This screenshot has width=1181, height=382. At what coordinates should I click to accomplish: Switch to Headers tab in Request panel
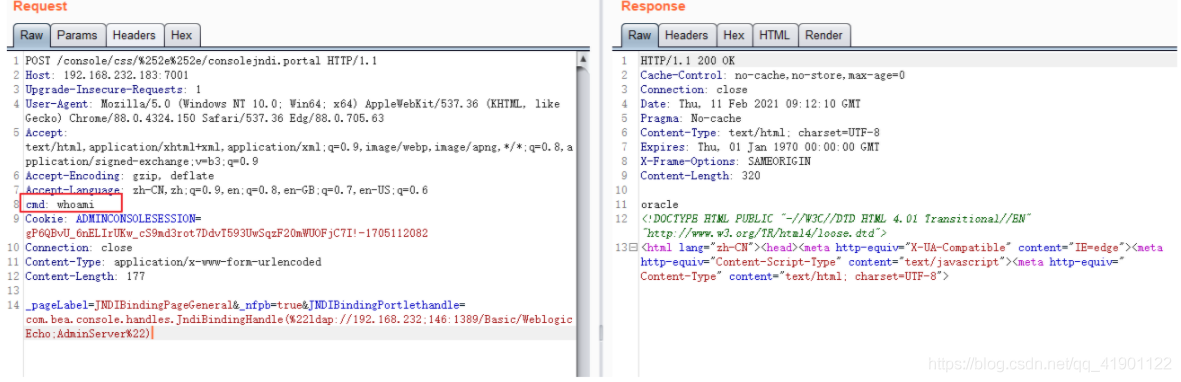click(134, 35)
